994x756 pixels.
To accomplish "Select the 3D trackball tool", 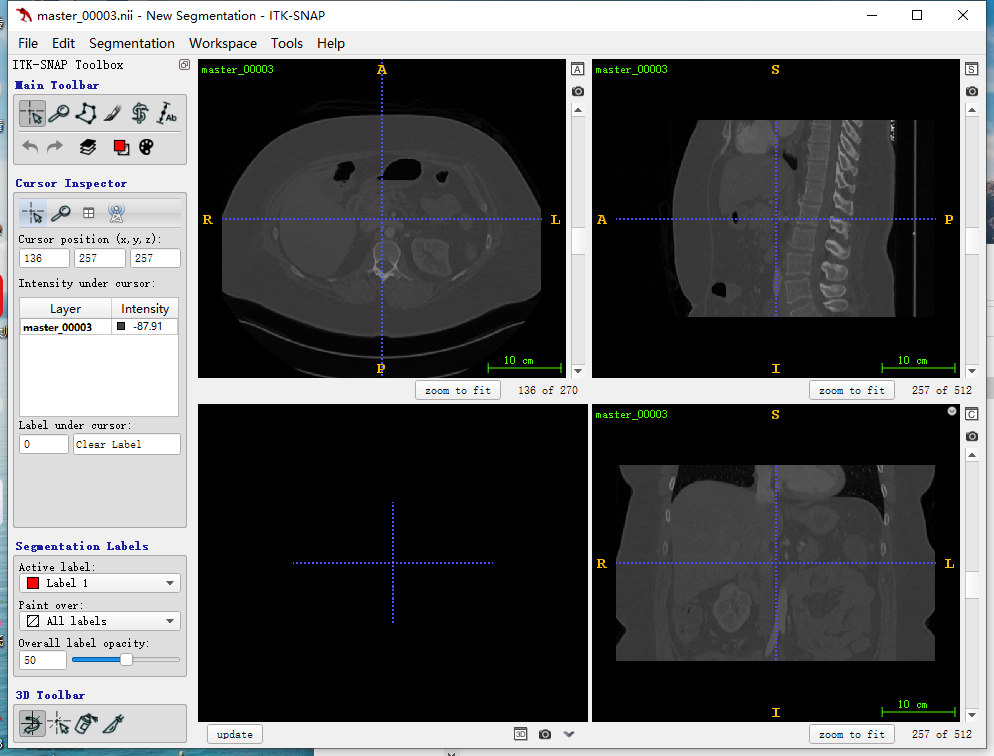I will pyautogui.click(x=32, y=724).
